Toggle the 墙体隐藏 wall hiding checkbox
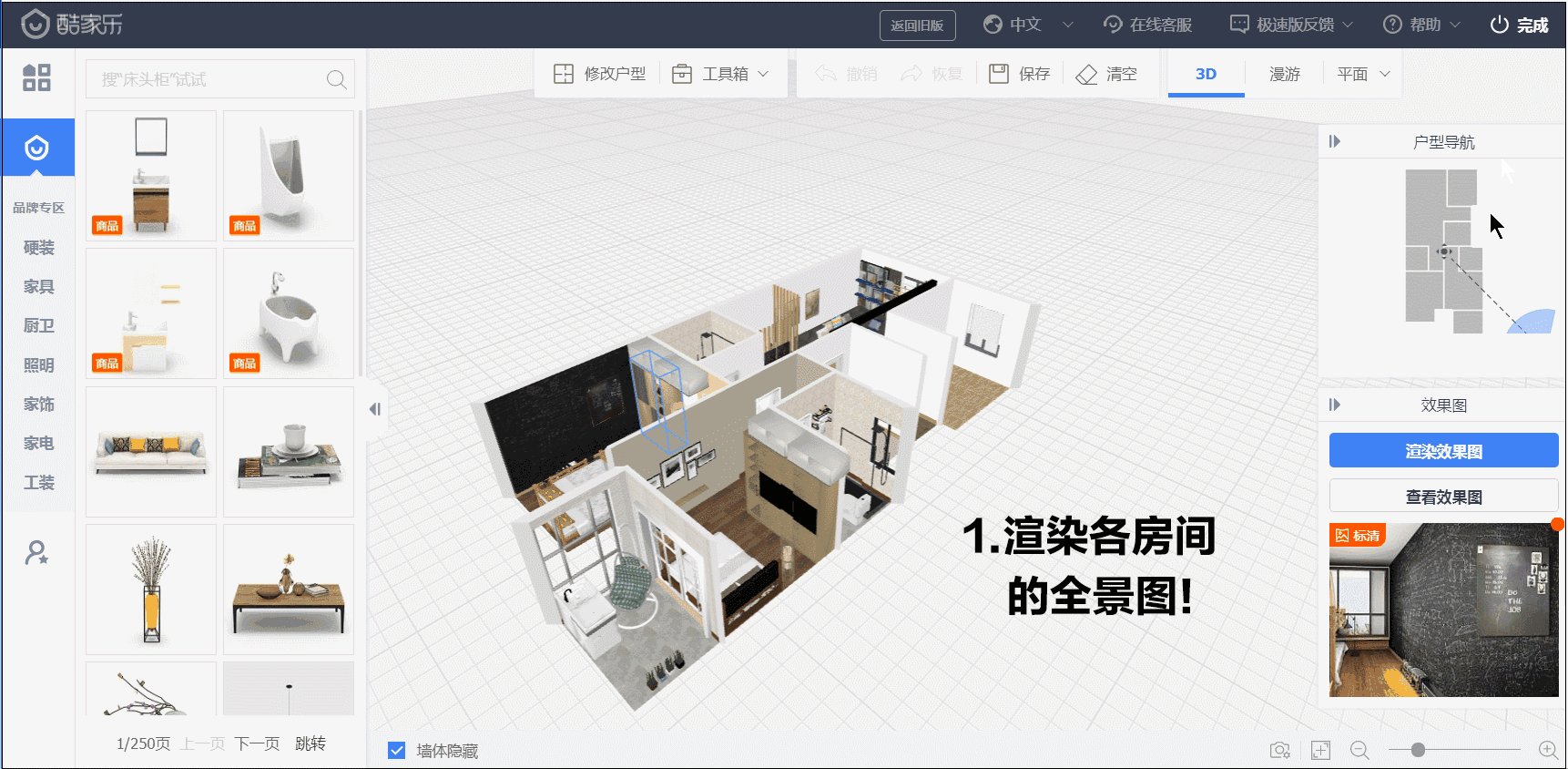 [397, 751]
